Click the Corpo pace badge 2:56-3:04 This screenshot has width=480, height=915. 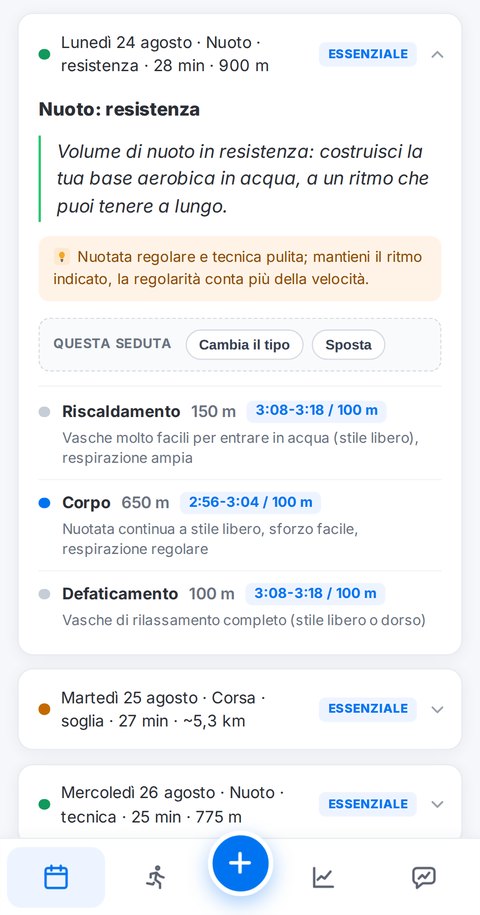click(250, 502)
